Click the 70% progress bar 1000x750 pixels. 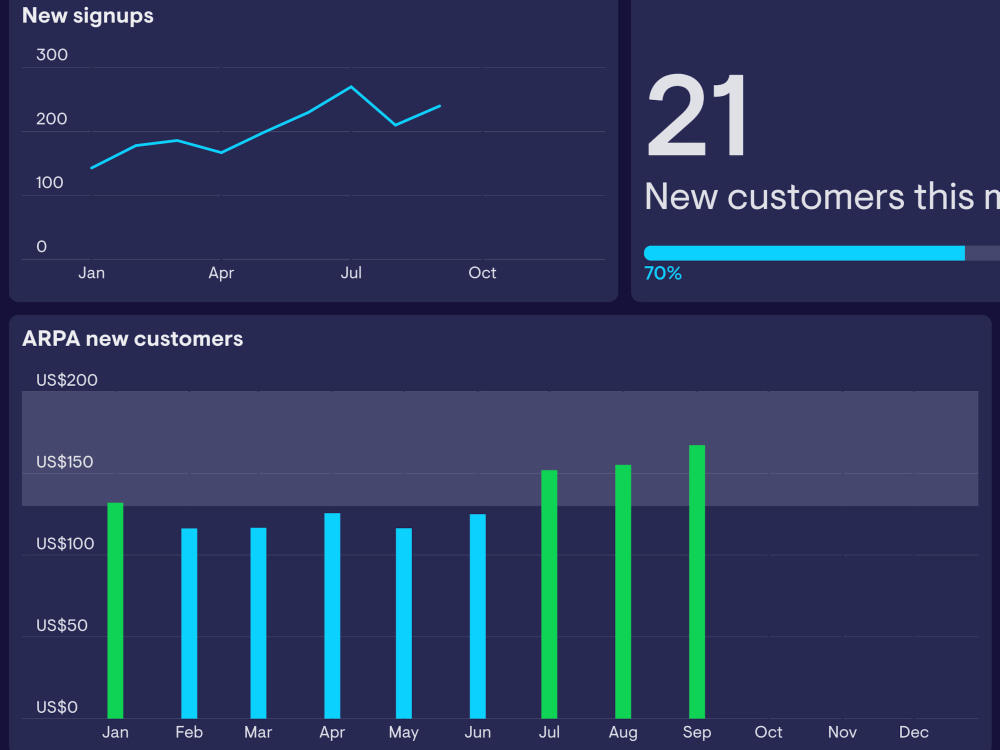(820, 253)
